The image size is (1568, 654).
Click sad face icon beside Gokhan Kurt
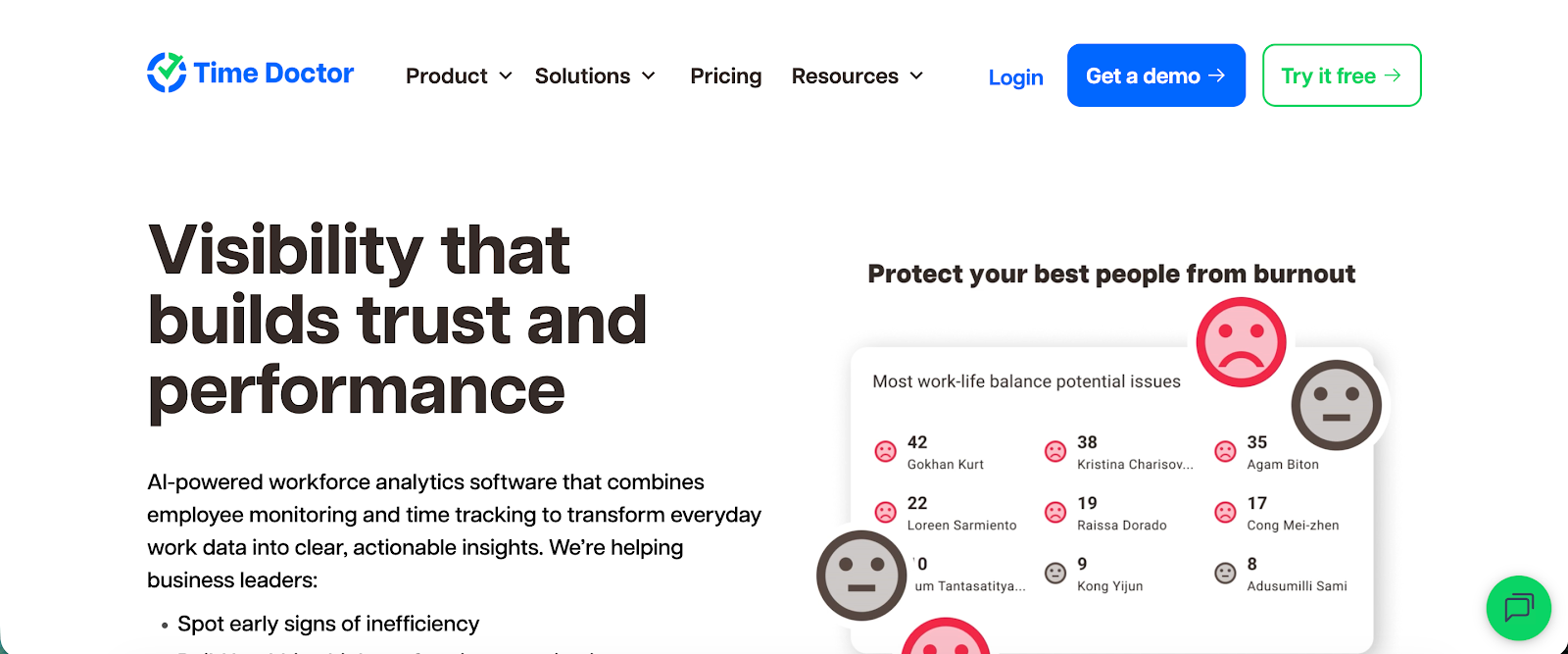885,452
